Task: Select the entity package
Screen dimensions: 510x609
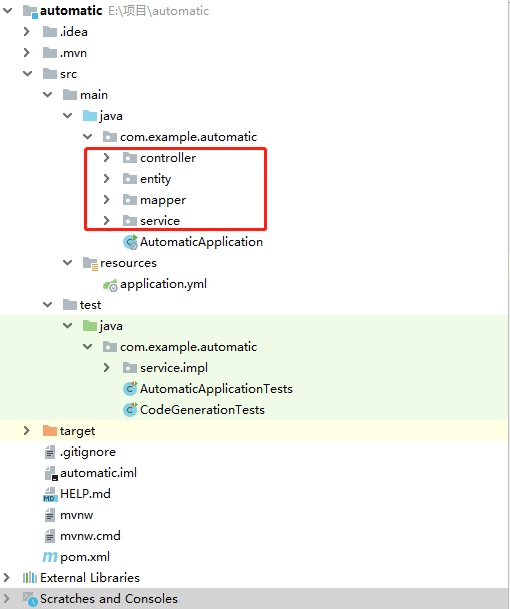Action: (x=155, y=179)
